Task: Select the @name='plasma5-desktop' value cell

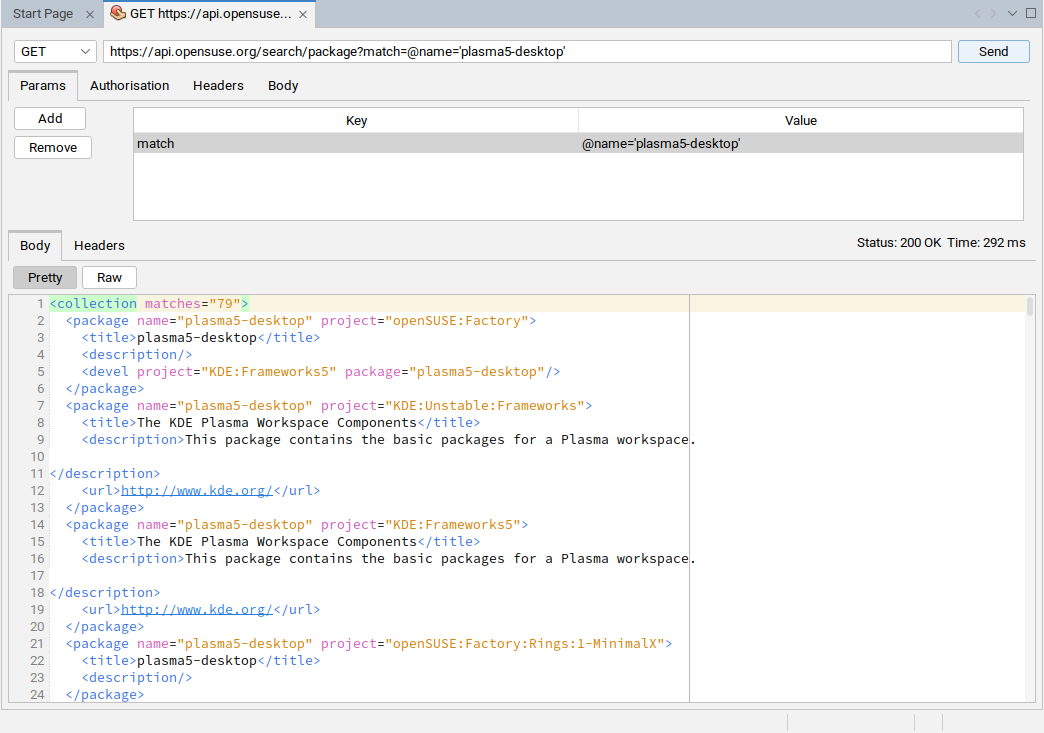Action: [800, 143]
